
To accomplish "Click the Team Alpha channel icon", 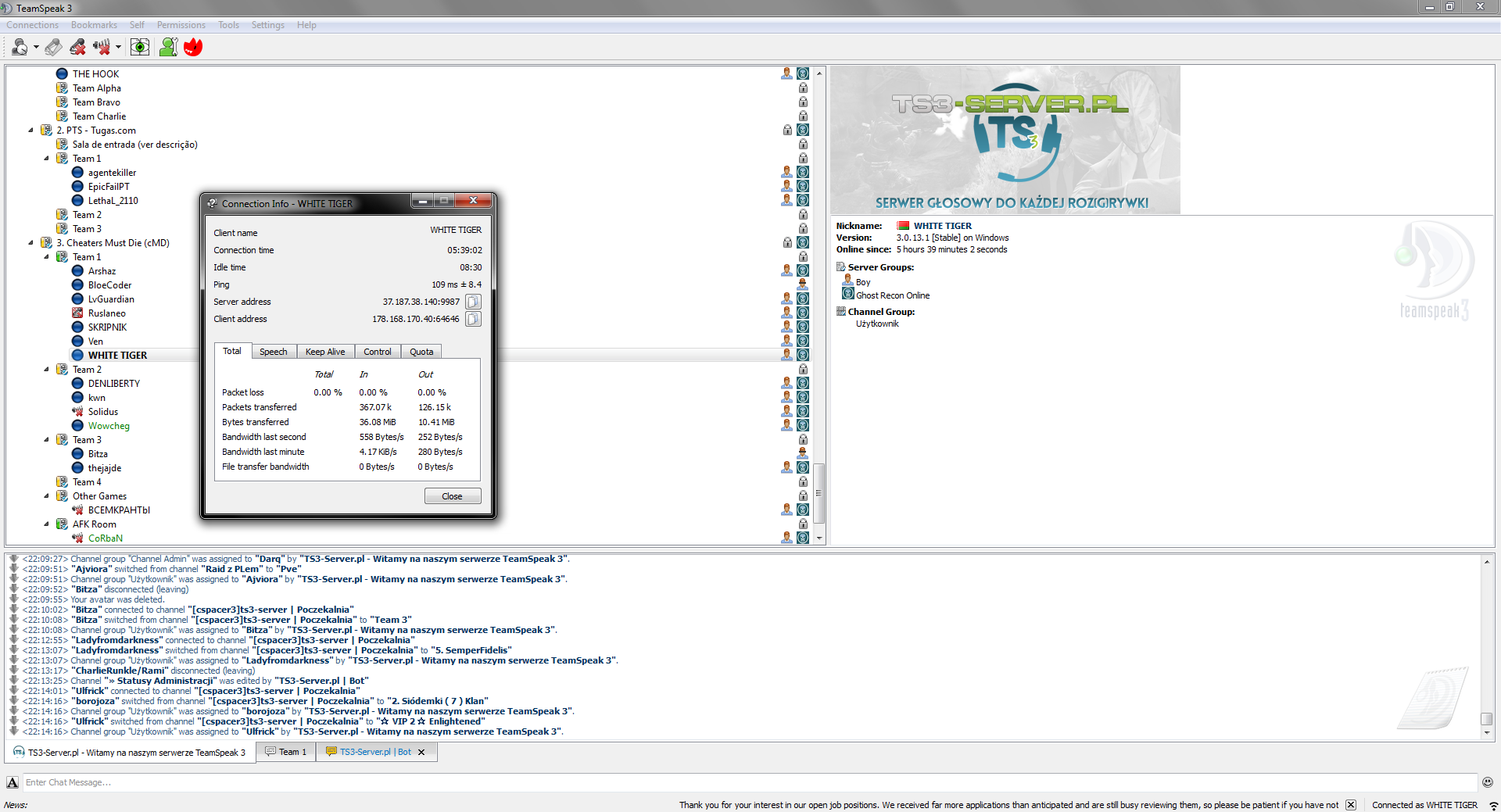I will (x=62, y=88).
